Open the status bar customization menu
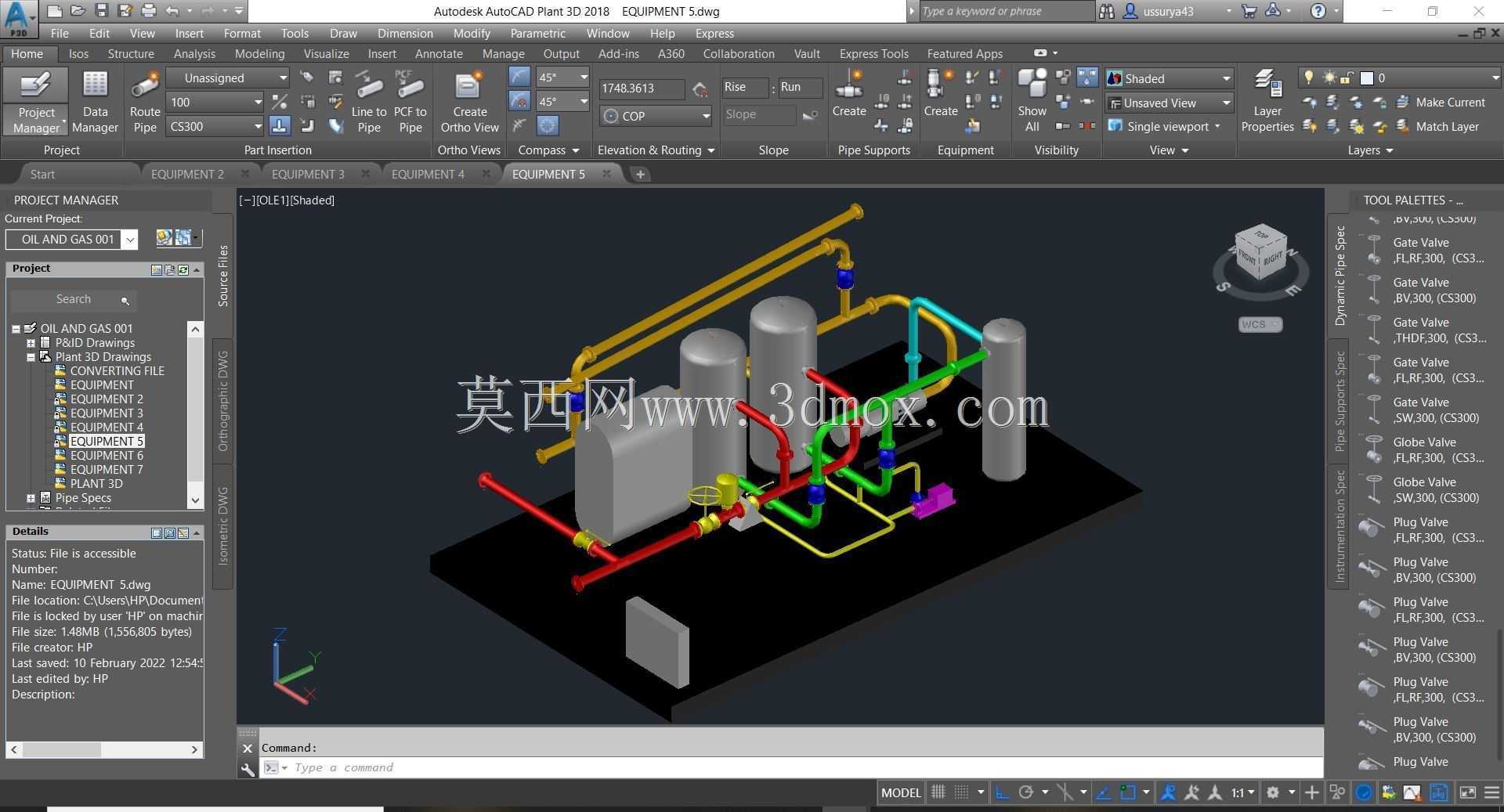This screenshot has width=1504, height=812. (x=1491, y=792)
